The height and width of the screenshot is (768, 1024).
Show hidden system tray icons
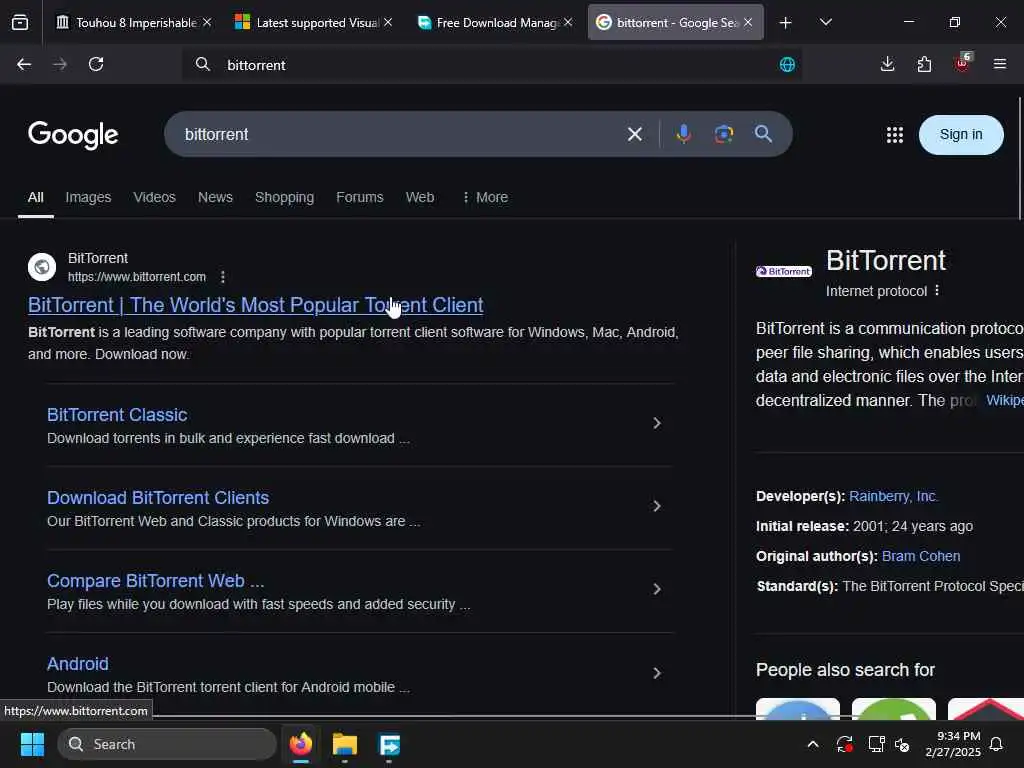[813, 744]
